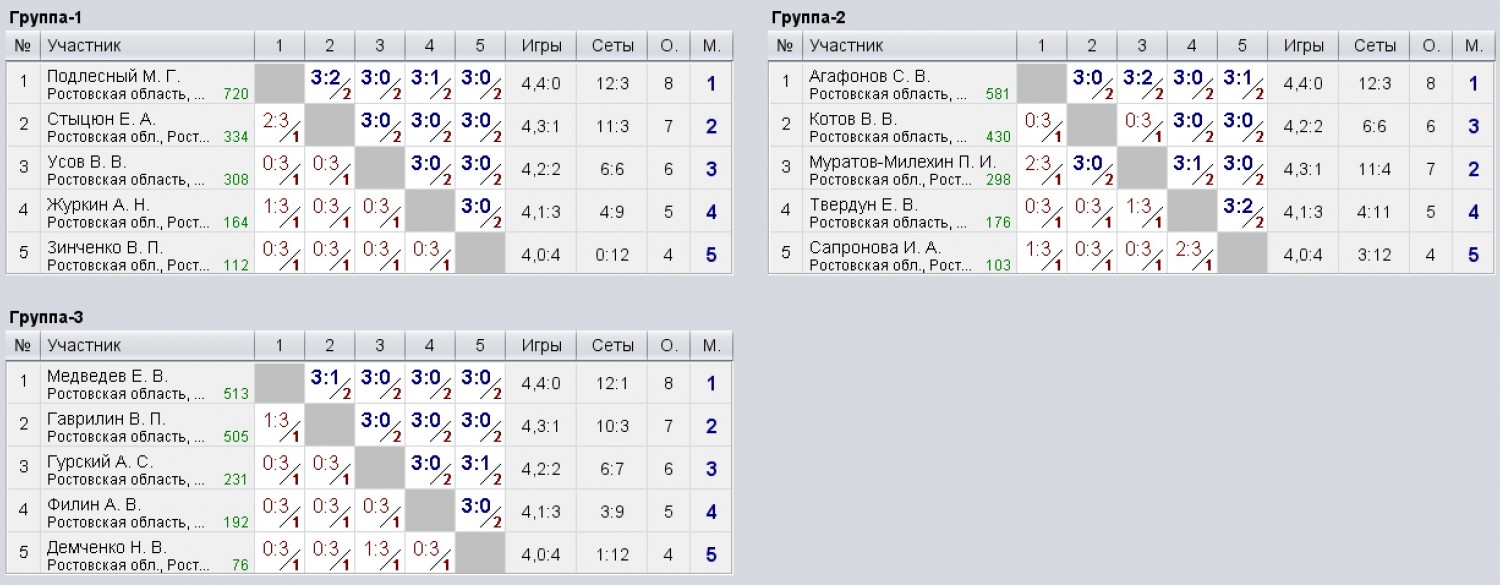Open participant Гаврилин В. П.
The height and width of the screenshot is (585, 1500).
click(x=106, y=419)
